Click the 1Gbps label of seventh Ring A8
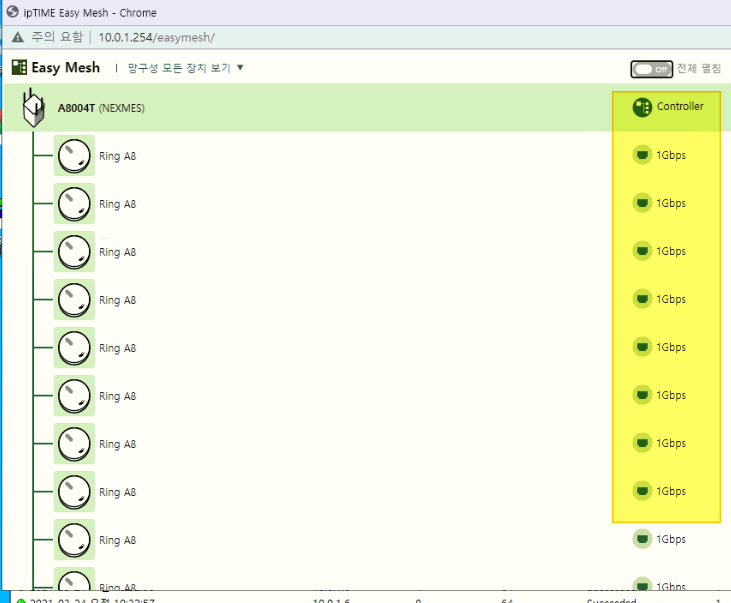 click(x=671, y=444)
